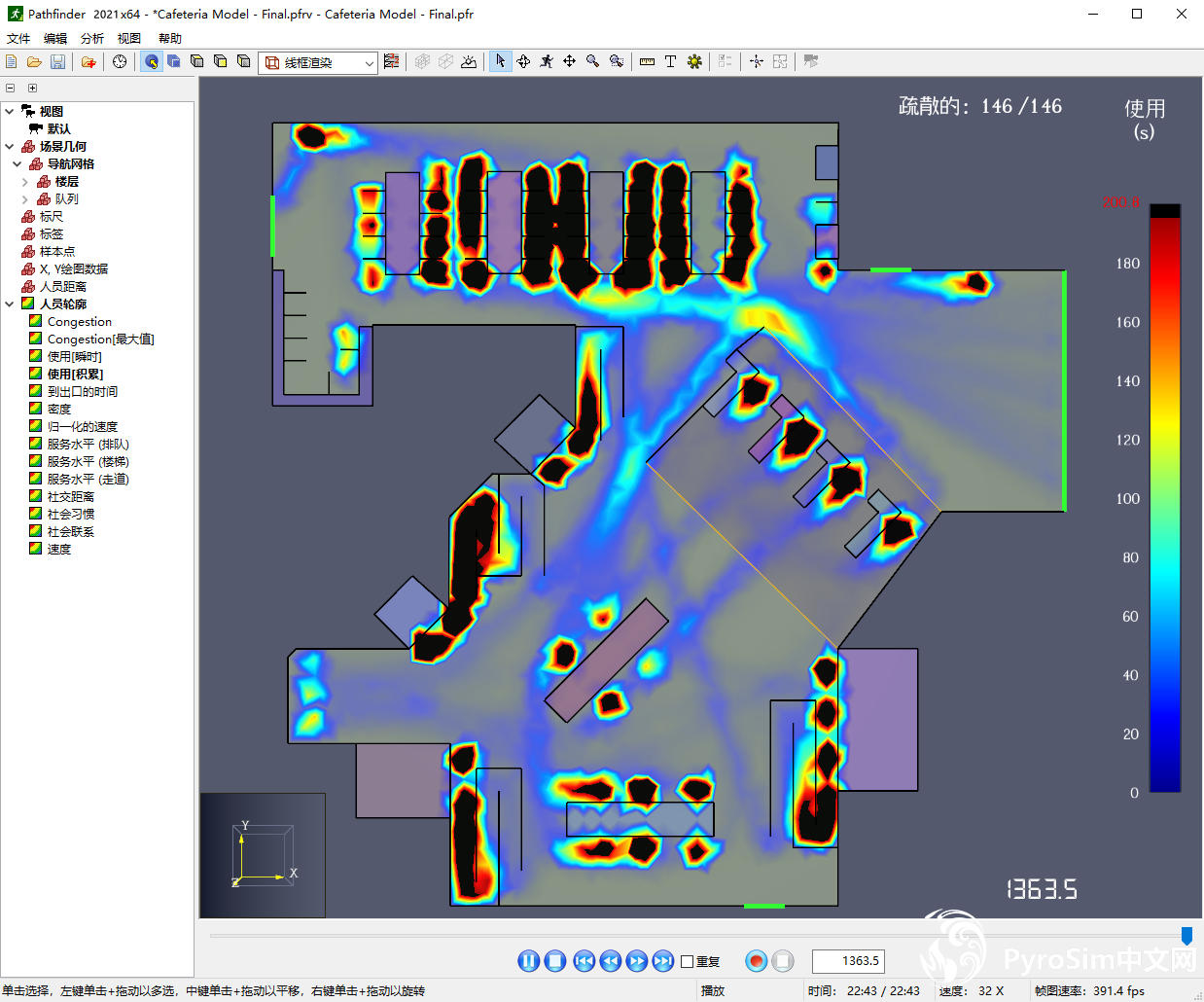This screenshot has width=1204, height=1002.
Task: Open the 视图 menu
Action: click(x=129, y=39)
